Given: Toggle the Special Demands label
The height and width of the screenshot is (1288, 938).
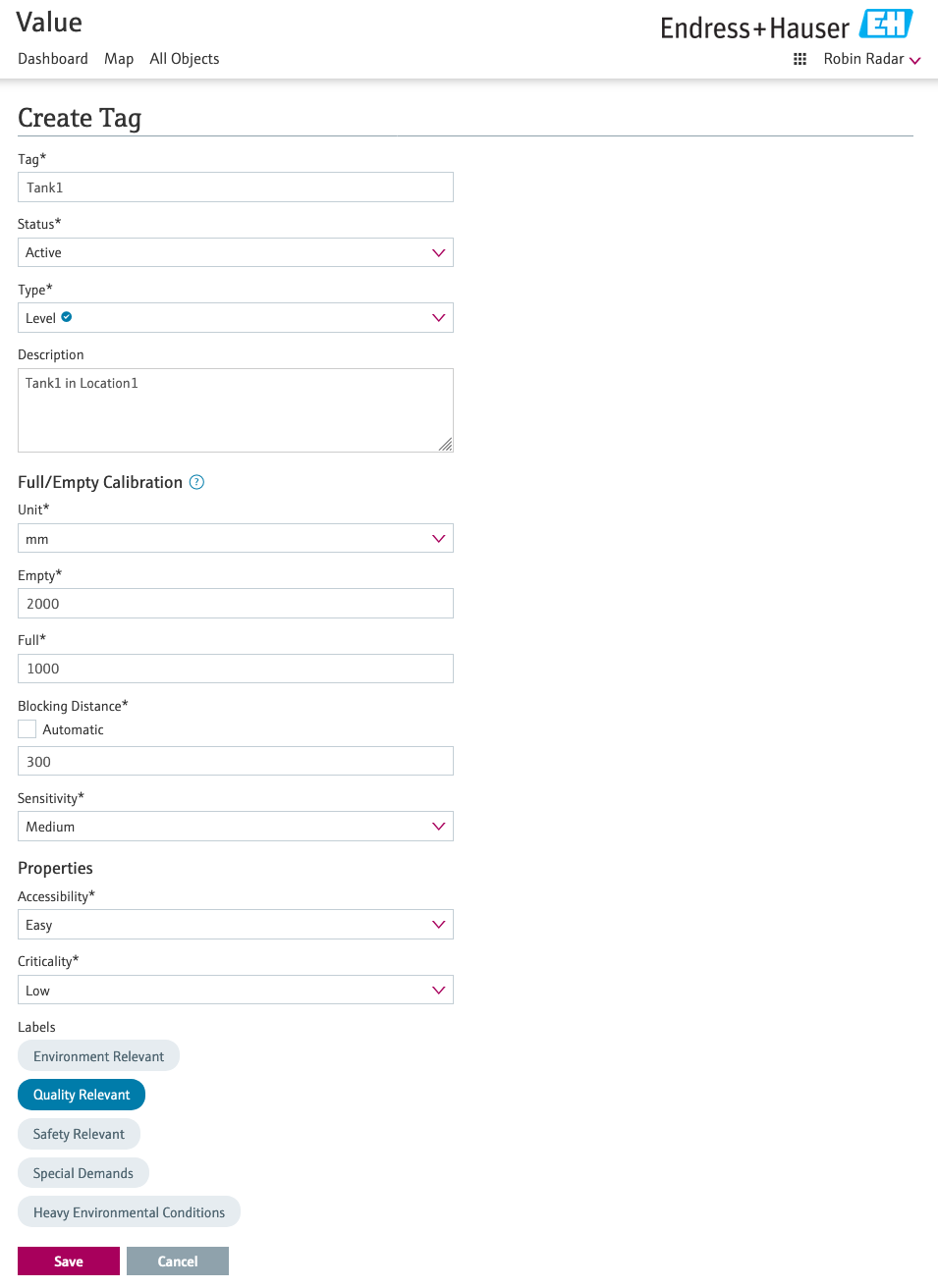Looking at the screenshot, I should point(83,1173).
